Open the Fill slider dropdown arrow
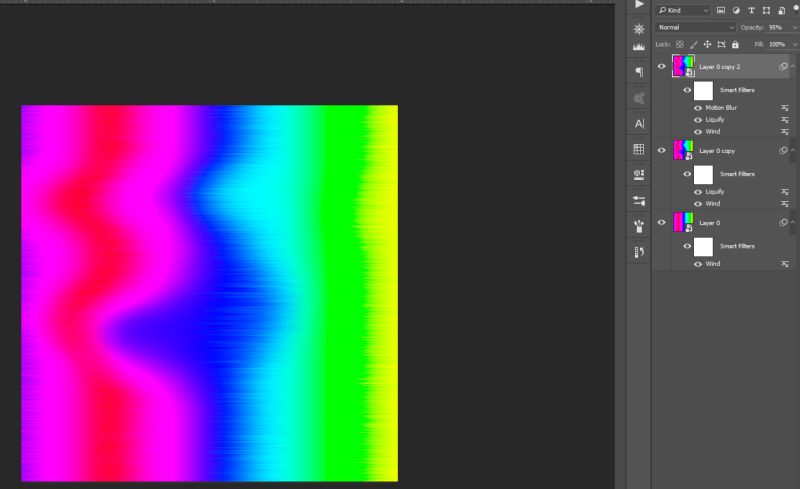800x489 pixels. pos(794,44)
